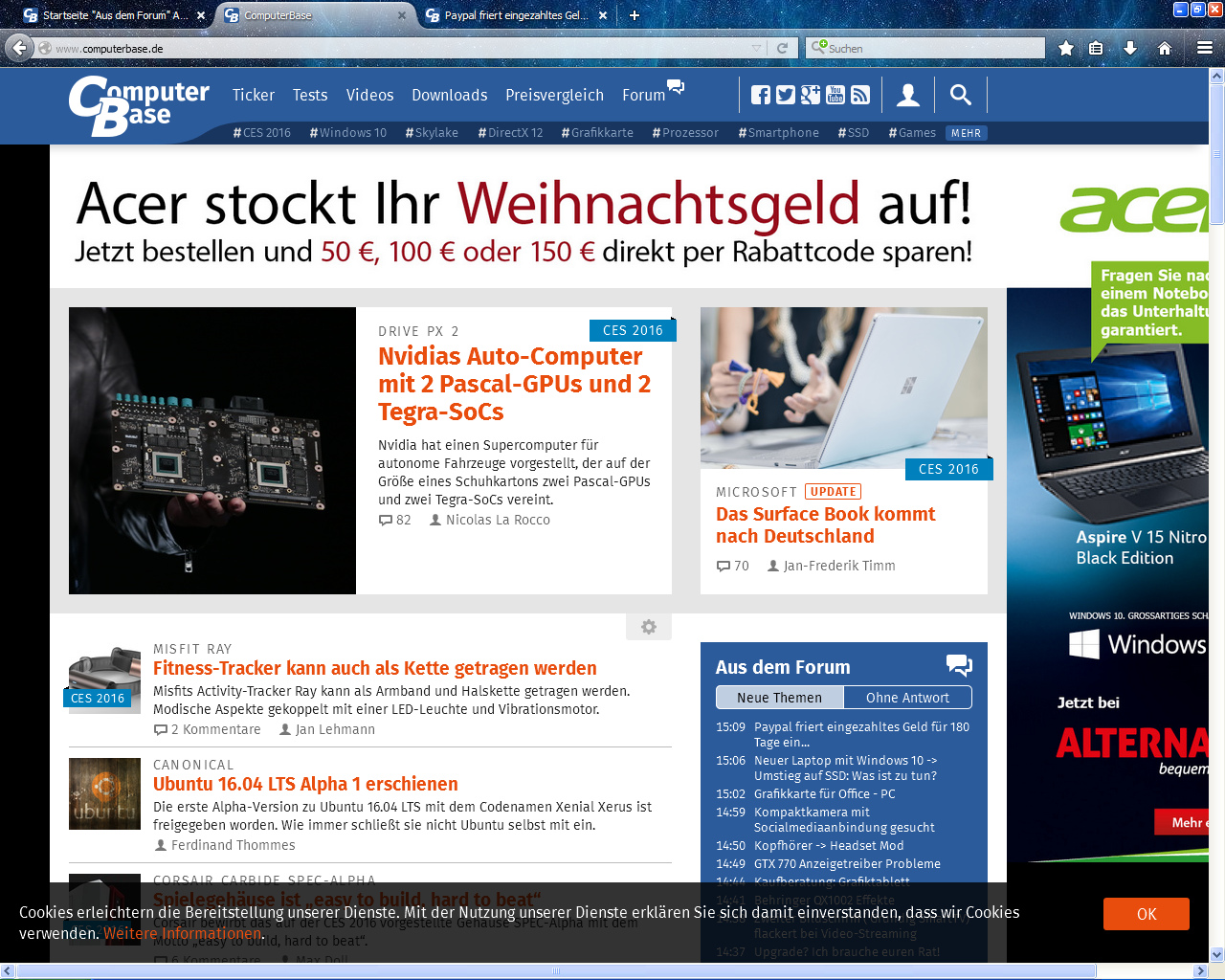Viewport: 1225px width, 980px height.
Task: Open the #DirectX 12 topic link
Action: [510, 133]
